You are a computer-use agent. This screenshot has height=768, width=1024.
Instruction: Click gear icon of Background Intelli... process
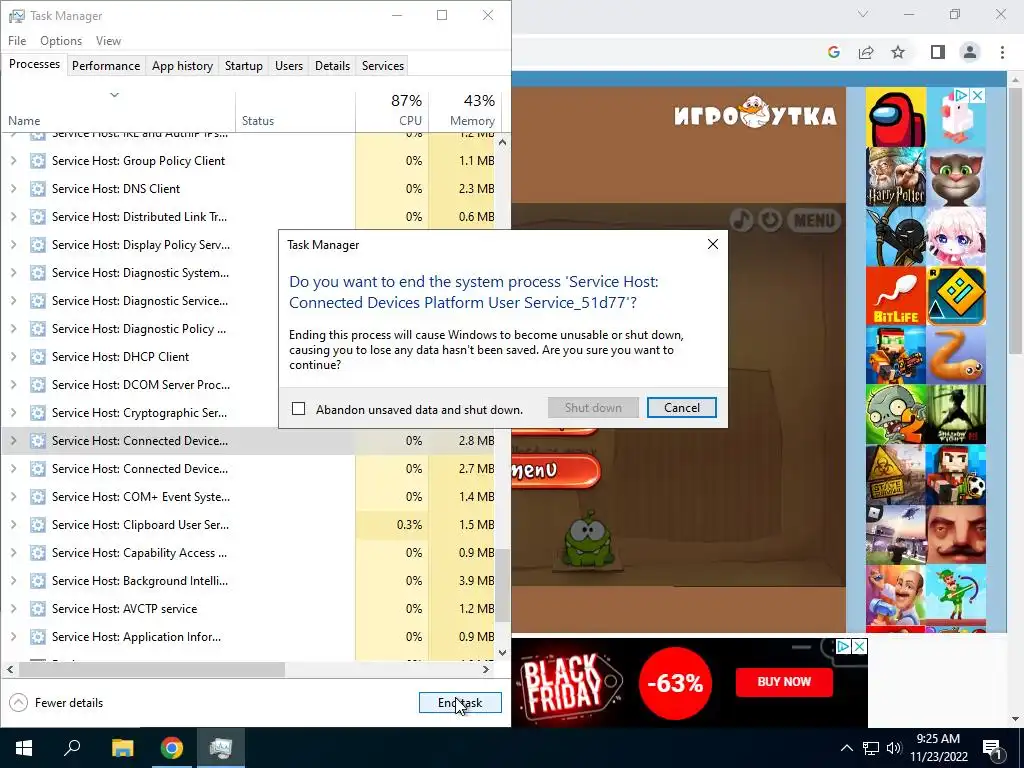pyautogui.click(x=38, y=581)
